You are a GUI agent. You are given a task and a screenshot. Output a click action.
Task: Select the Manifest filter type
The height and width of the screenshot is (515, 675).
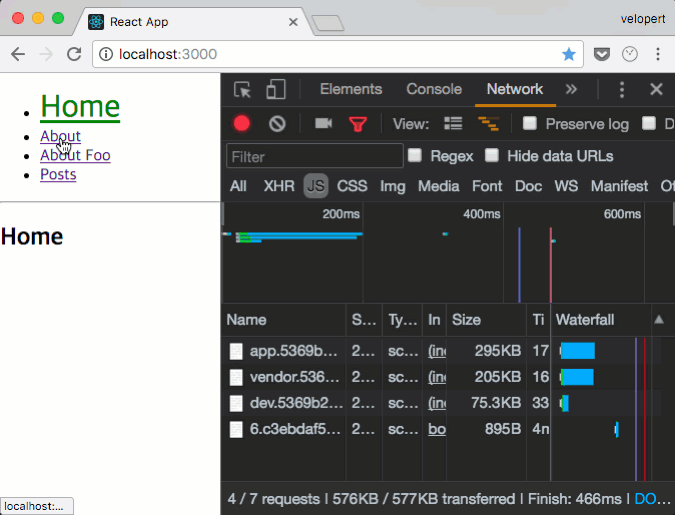(x=619, y=186)
